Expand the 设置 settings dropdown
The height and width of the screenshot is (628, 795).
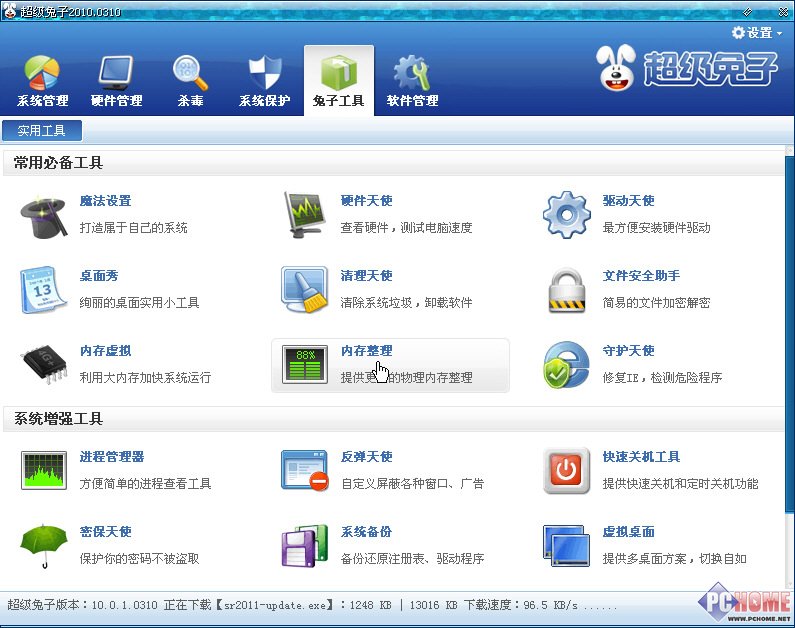(x=757, y=33)
